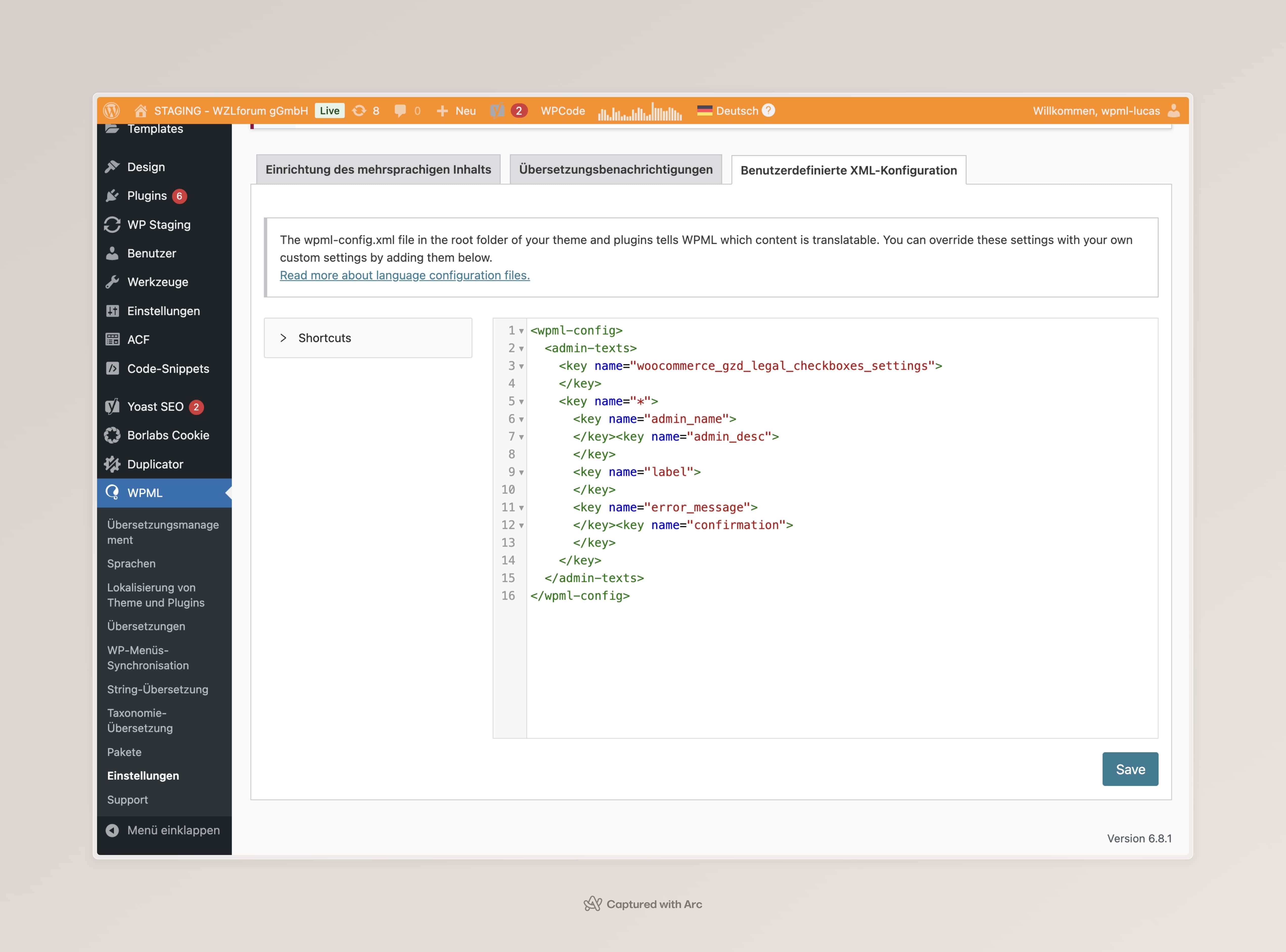Viewport: 1286px width, 952px height.
Task: Fold code at line 2 admin-texts
Action: (521, 349)
